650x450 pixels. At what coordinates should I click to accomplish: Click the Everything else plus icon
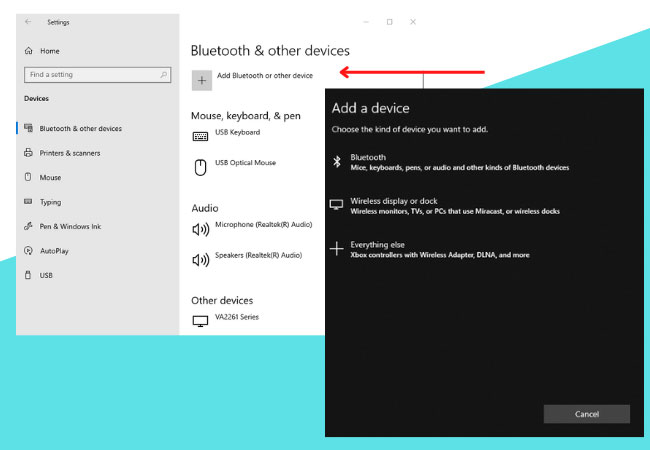337,249
